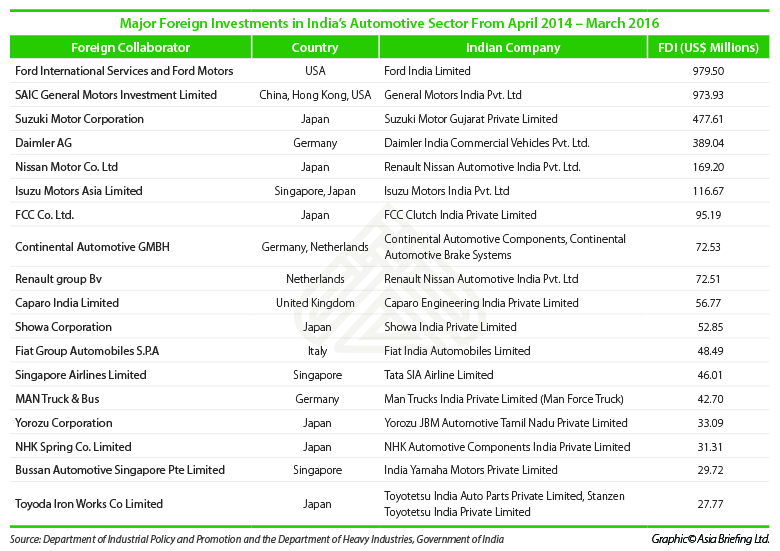
Task: Click NHK Spring Co. Limited
Action: (x=73, y=447)
